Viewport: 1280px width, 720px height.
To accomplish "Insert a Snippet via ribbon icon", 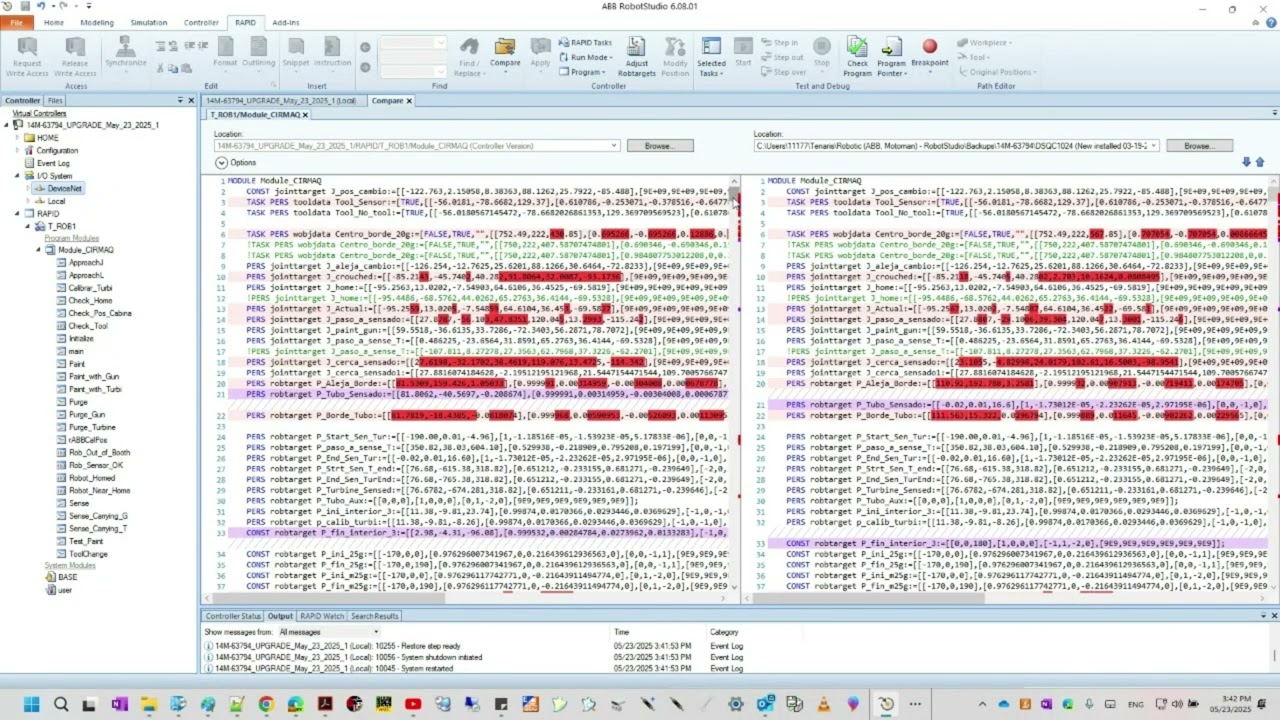I will point(296,46).
